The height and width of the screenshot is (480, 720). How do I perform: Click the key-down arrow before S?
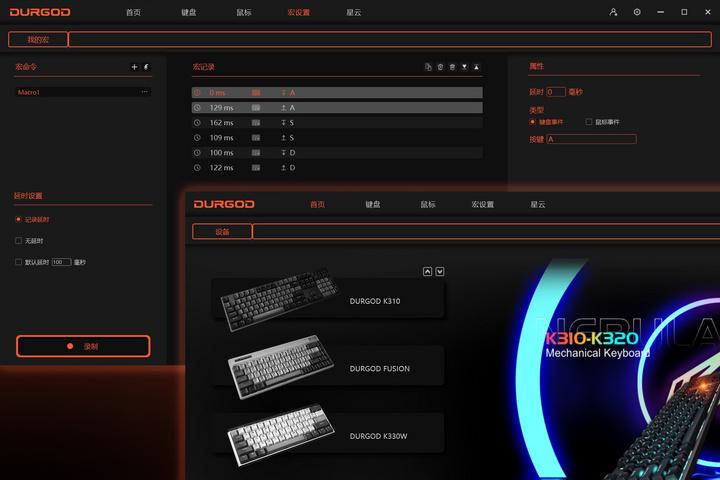[x=283, y=123]
